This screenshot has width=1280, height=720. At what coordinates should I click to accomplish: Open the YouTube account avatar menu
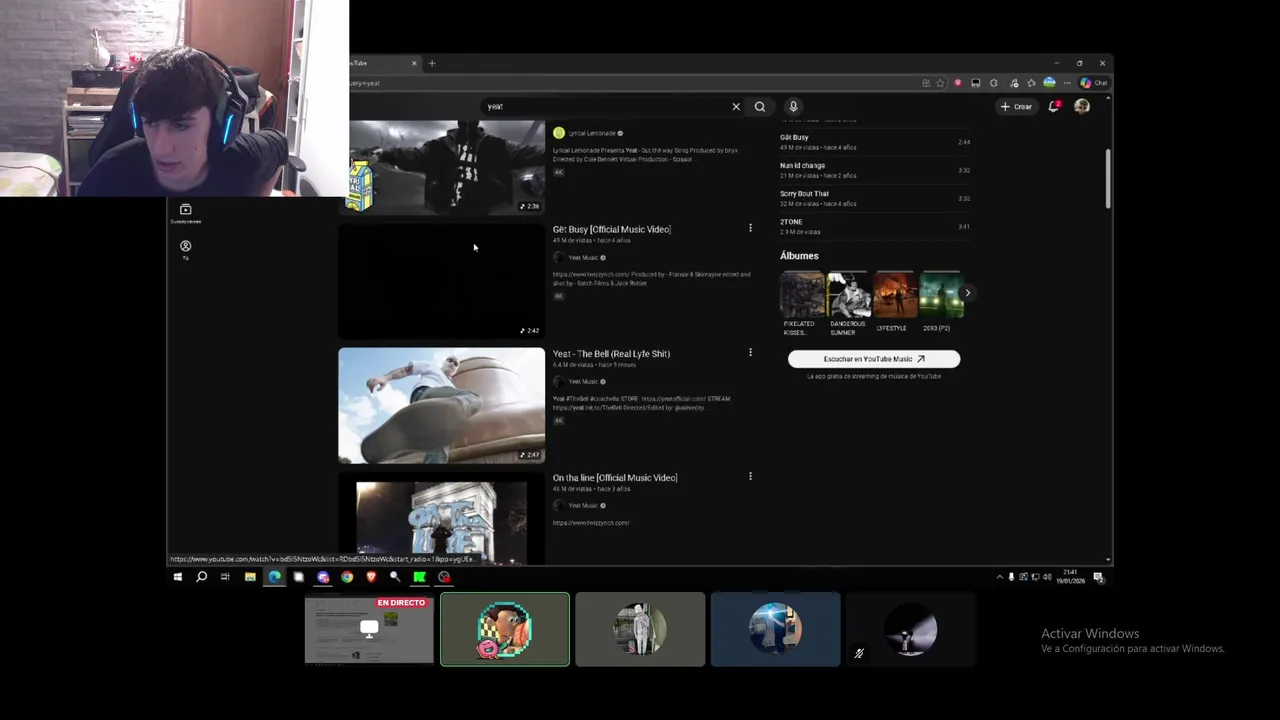tap(1082, 106)
